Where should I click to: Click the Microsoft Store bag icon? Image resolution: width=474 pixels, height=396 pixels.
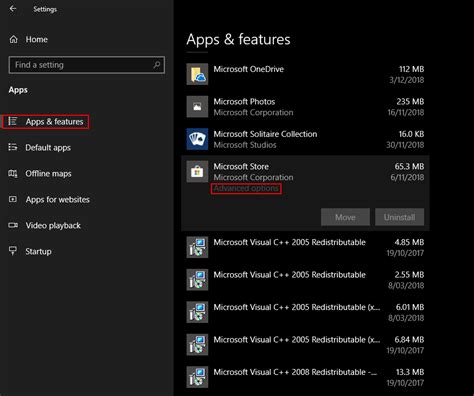click(x=197, y=171)
